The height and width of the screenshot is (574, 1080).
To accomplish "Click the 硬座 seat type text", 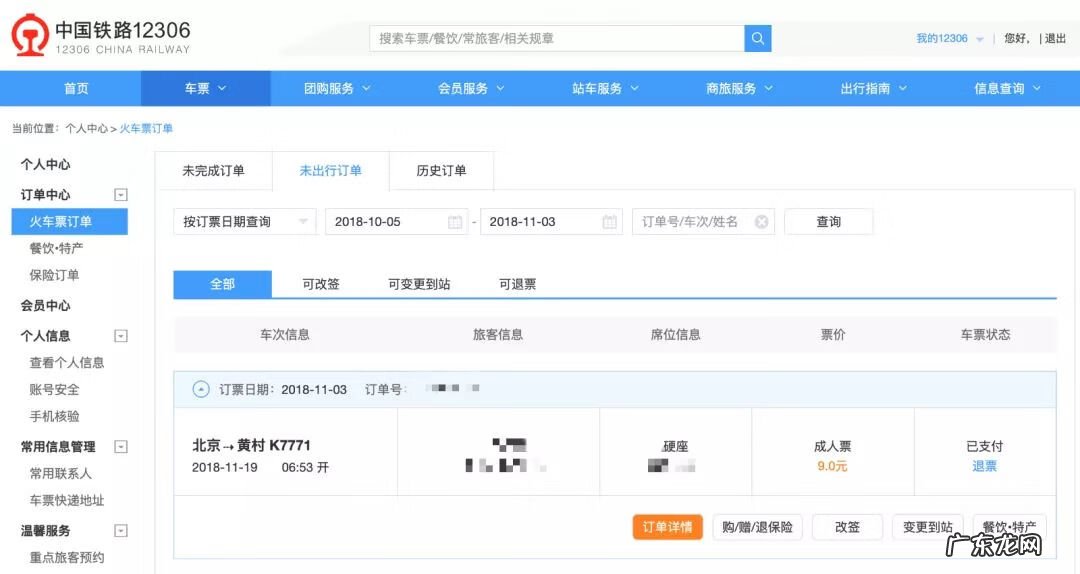I will click(x=676, y=447).
